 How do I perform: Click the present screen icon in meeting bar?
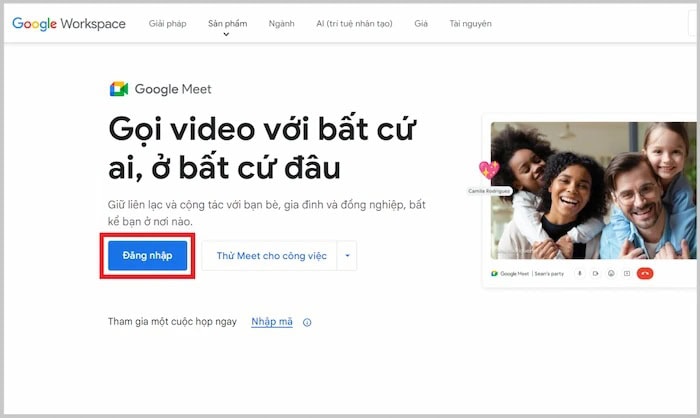pos(626,273)
